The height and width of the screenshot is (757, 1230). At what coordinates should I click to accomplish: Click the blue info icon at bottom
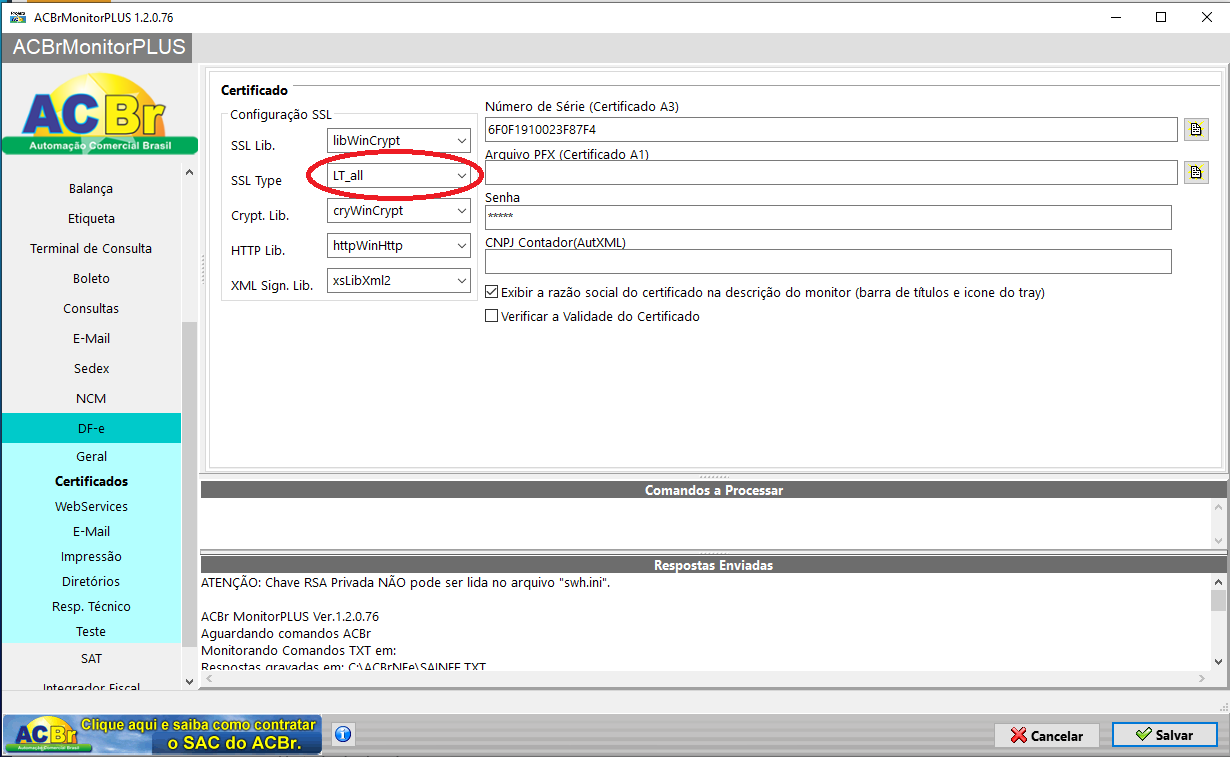point(342,734)
